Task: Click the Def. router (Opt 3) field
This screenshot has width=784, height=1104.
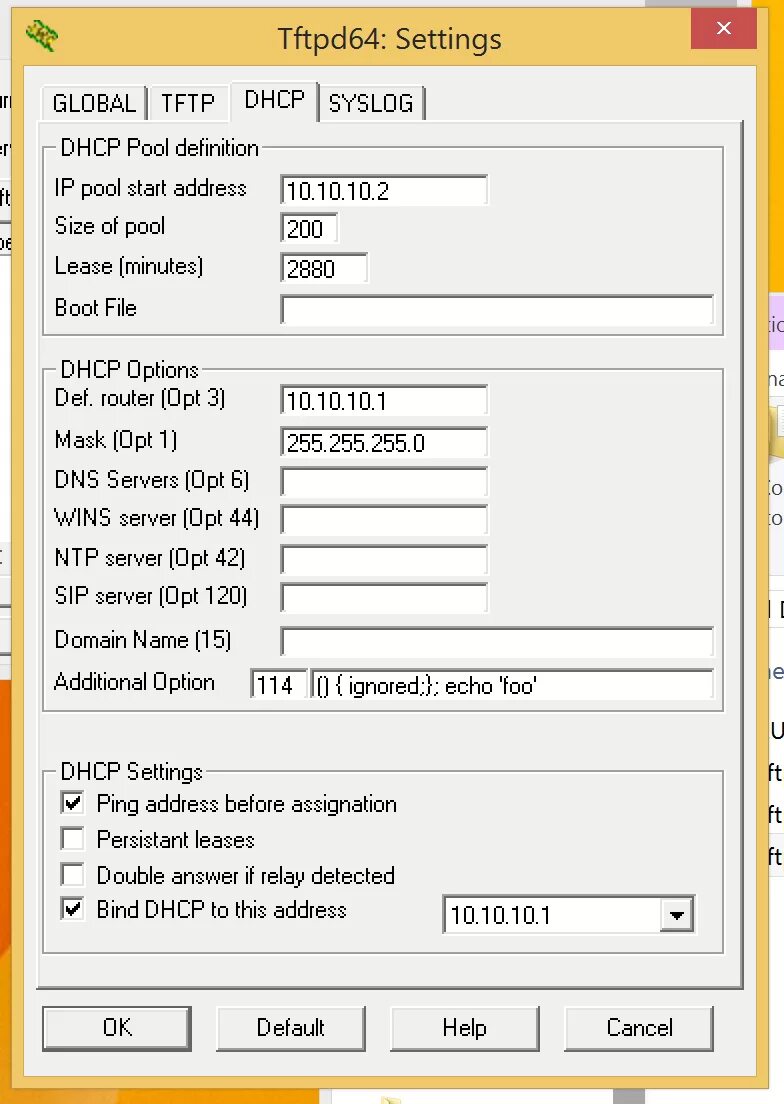Action: coord(384,401)
